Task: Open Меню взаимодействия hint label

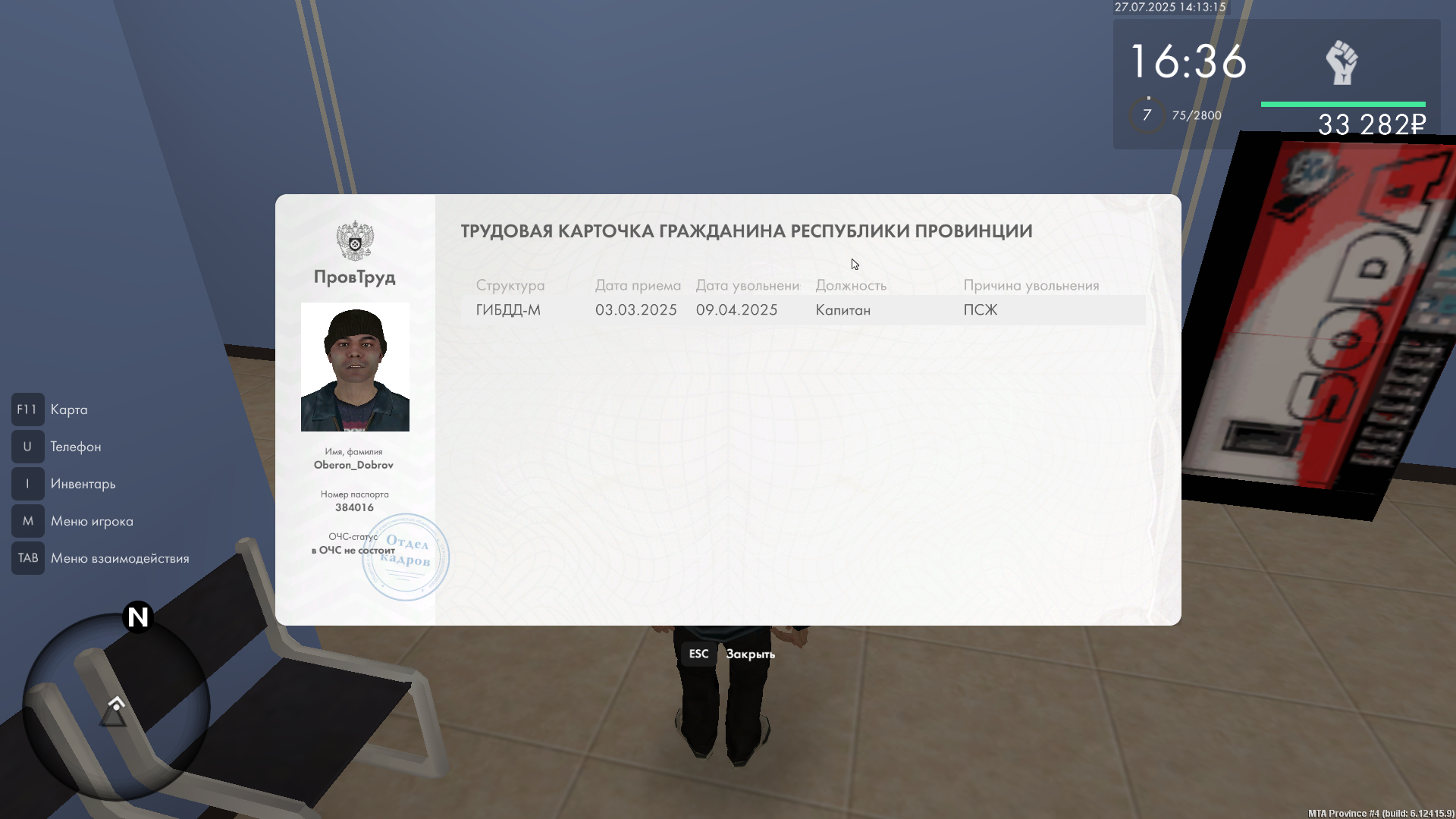Action: [120, 558]
